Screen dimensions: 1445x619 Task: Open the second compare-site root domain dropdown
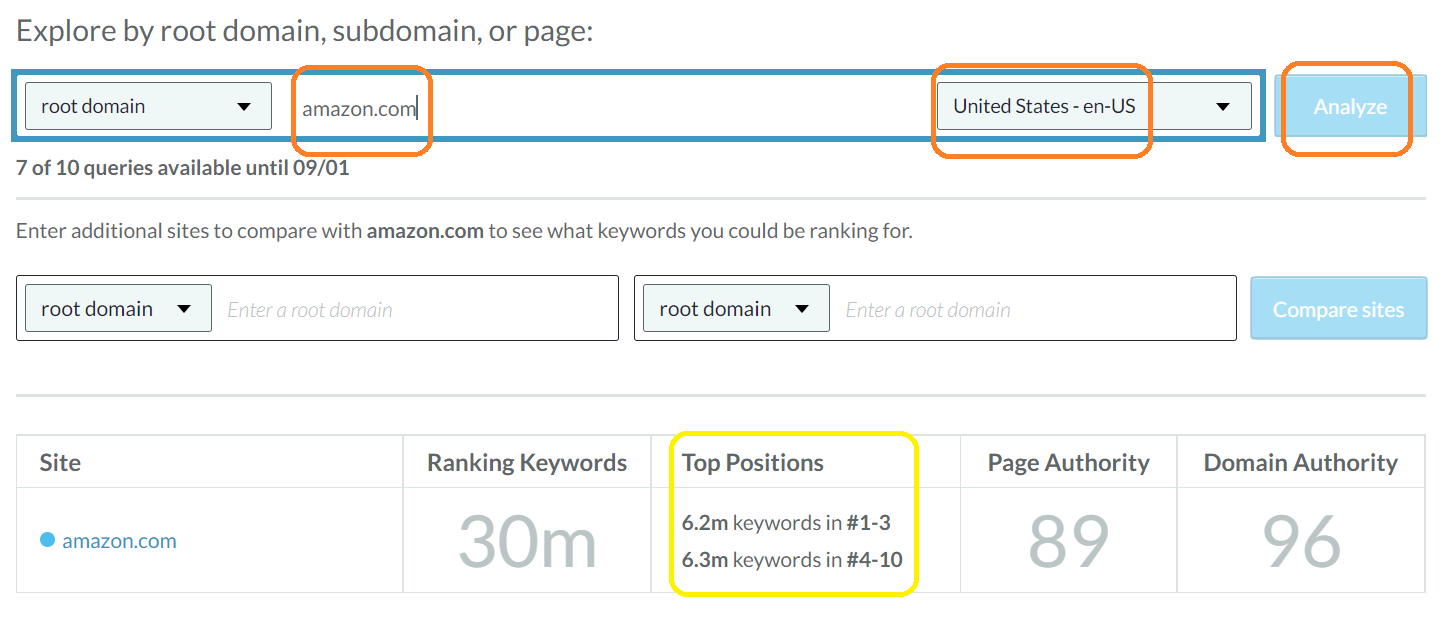tap(736, 308)
